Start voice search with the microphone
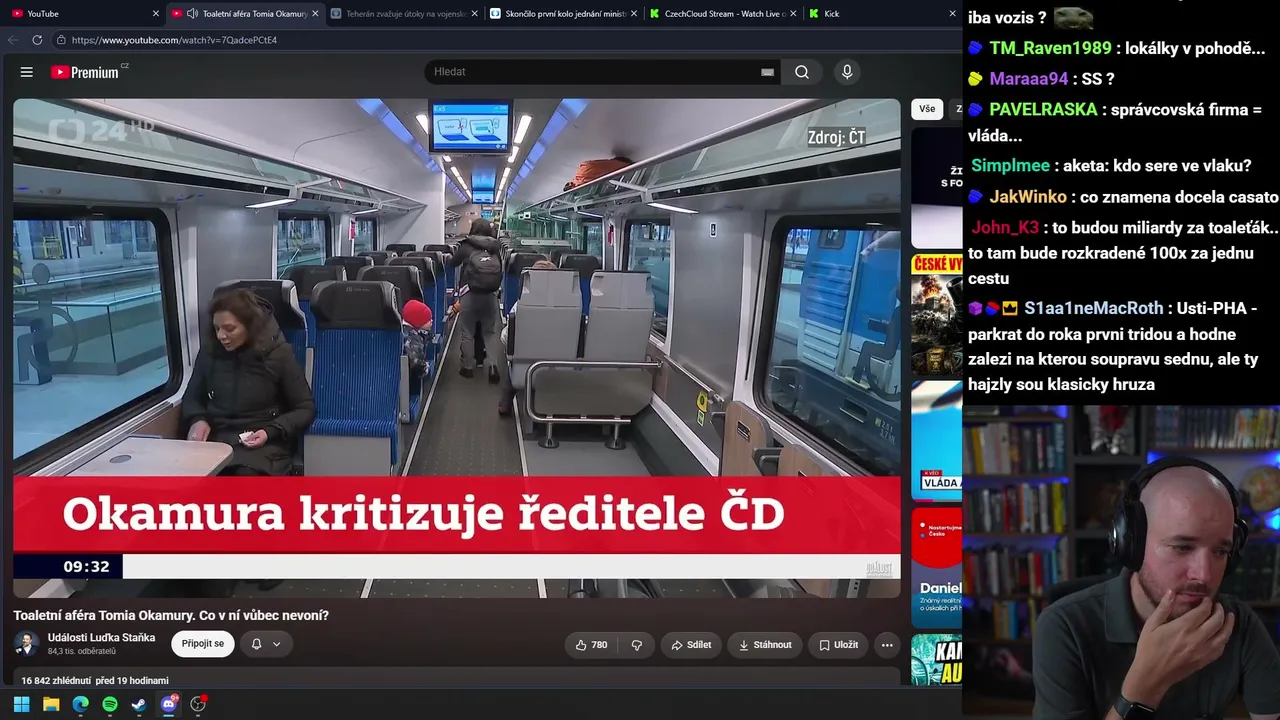Screen dimensions: 1280x720 pyautogui.click(x=847, y=72)
